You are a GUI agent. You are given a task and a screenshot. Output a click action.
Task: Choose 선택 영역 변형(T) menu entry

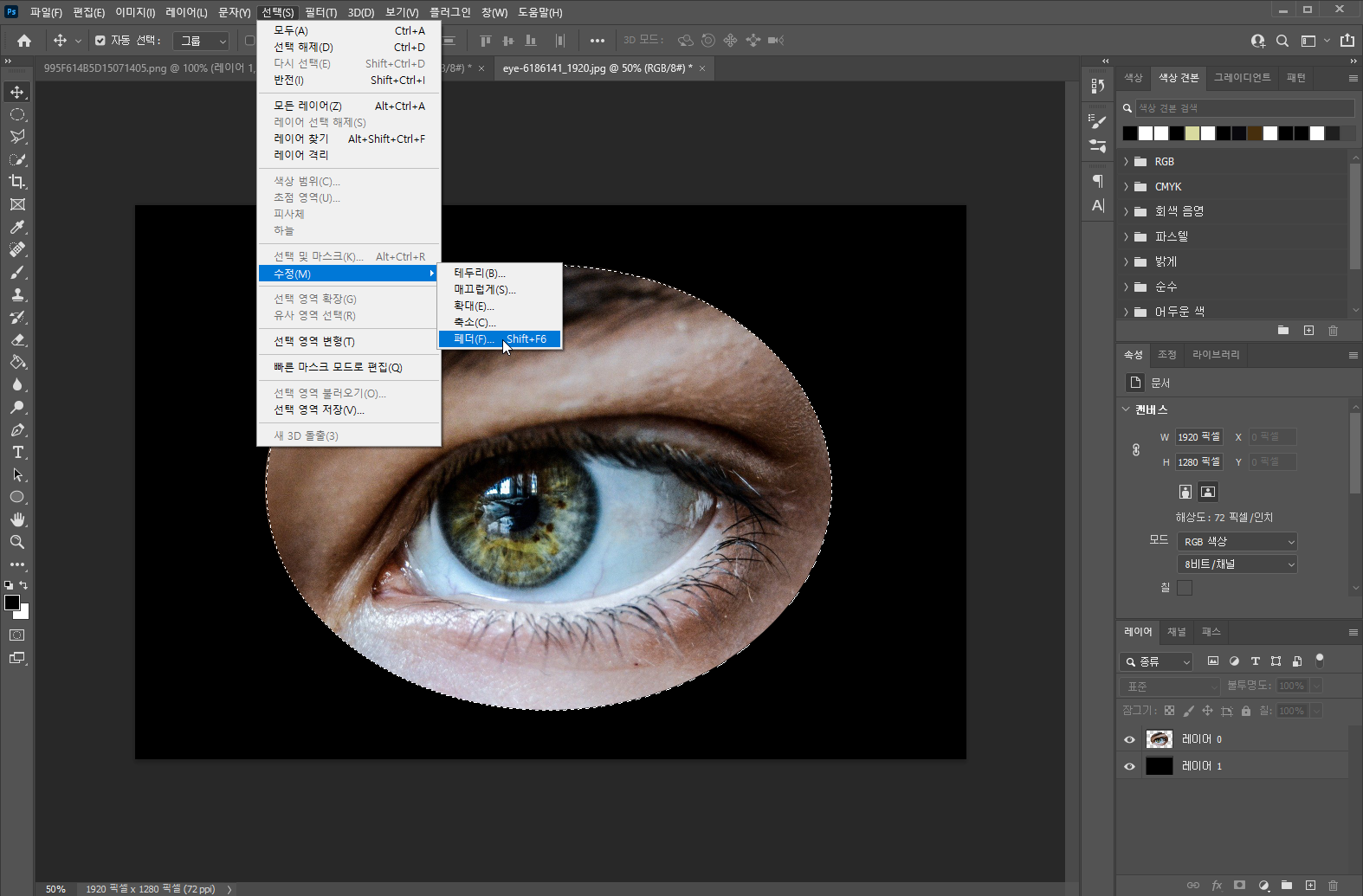[349, 342]
